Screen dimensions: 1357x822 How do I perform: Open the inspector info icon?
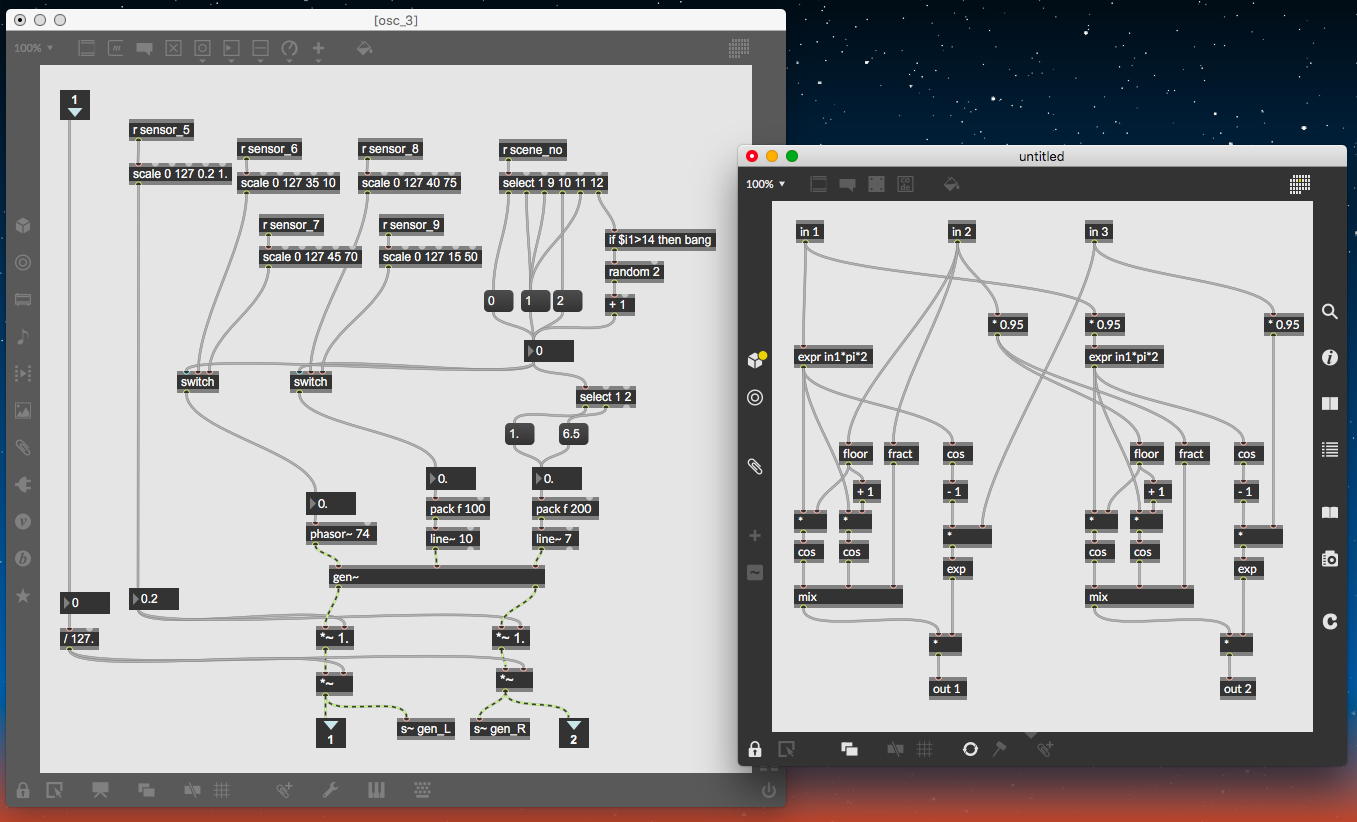[x=1330, y=358]
